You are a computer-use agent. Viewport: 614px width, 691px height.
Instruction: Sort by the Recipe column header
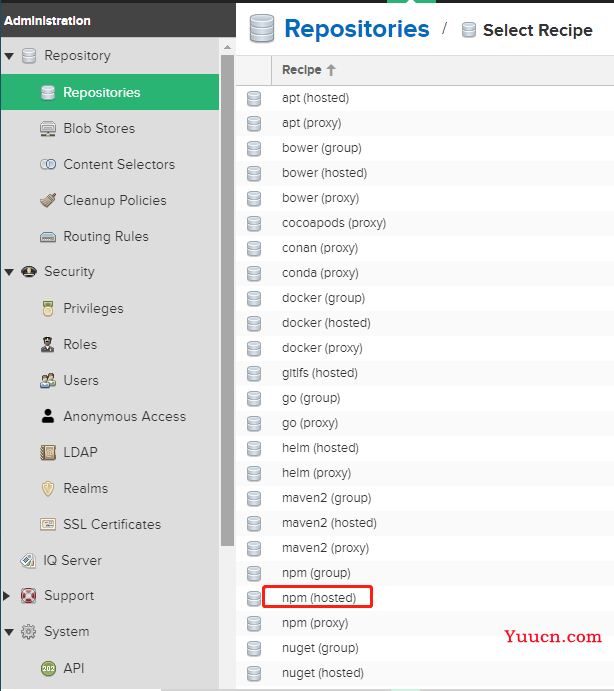[309, 70]
